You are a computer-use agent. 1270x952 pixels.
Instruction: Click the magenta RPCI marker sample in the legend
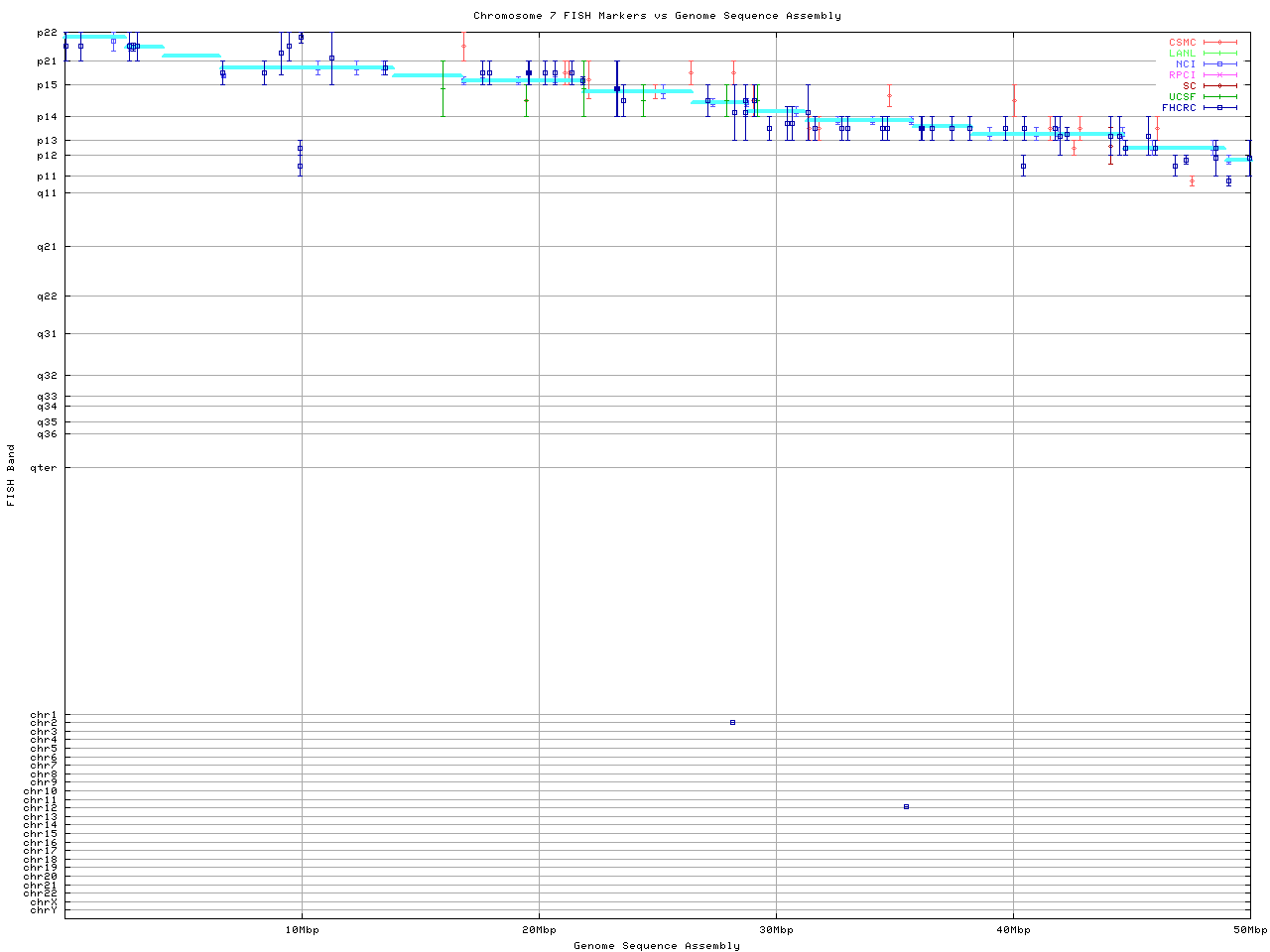click(1219, 75)
